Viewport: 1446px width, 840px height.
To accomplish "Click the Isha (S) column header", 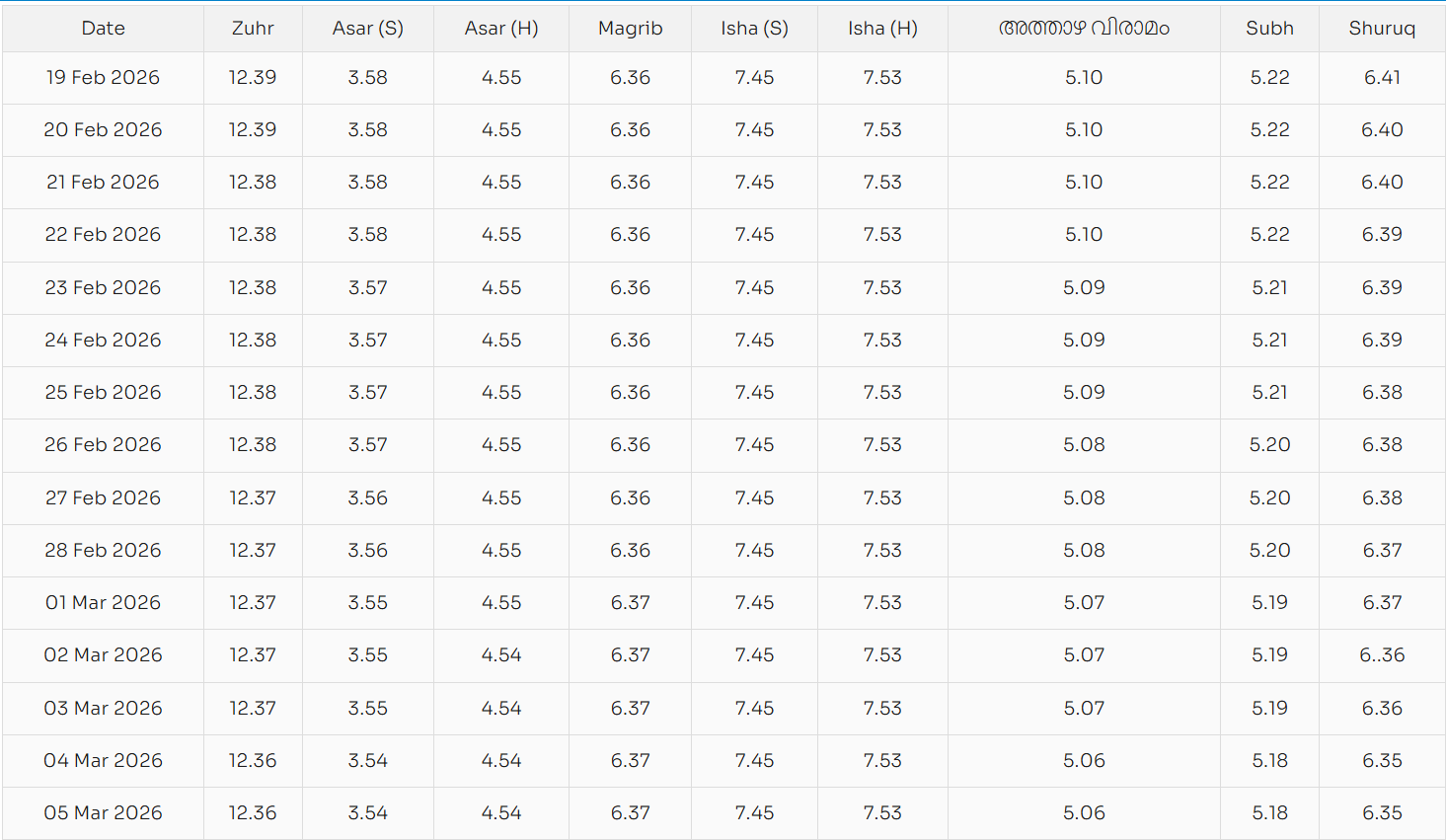I will (754, 29).
